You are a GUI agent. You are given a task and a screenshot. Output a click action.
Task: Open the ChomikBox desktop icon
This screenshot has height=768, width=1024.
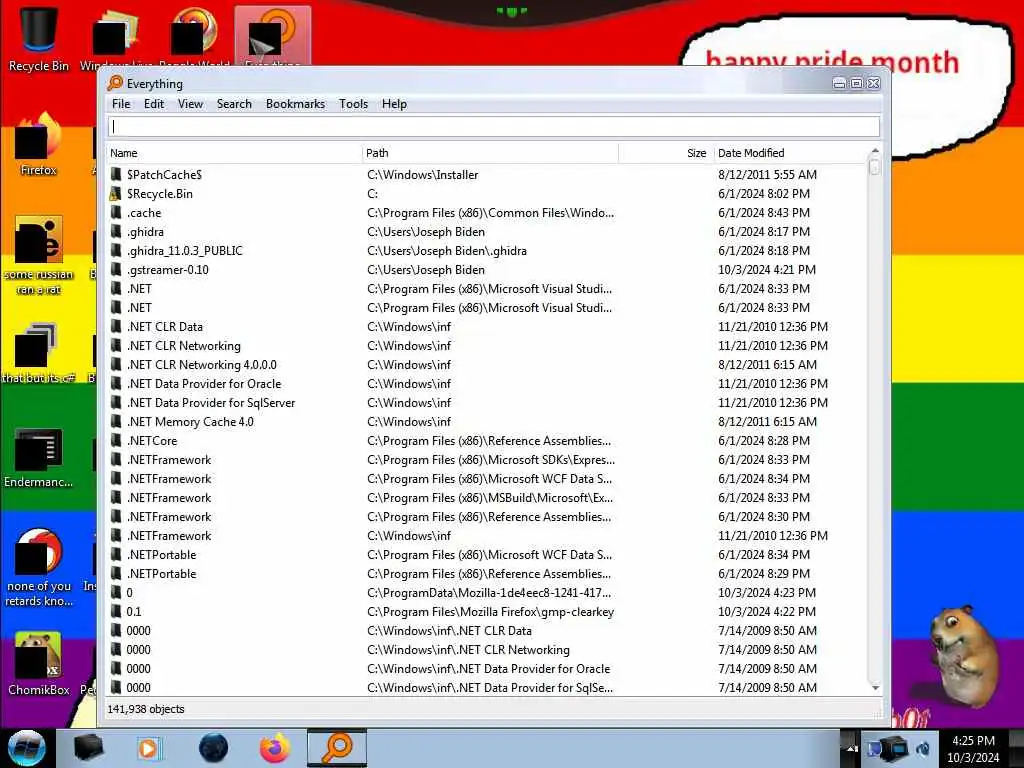(x=39, y=663)
